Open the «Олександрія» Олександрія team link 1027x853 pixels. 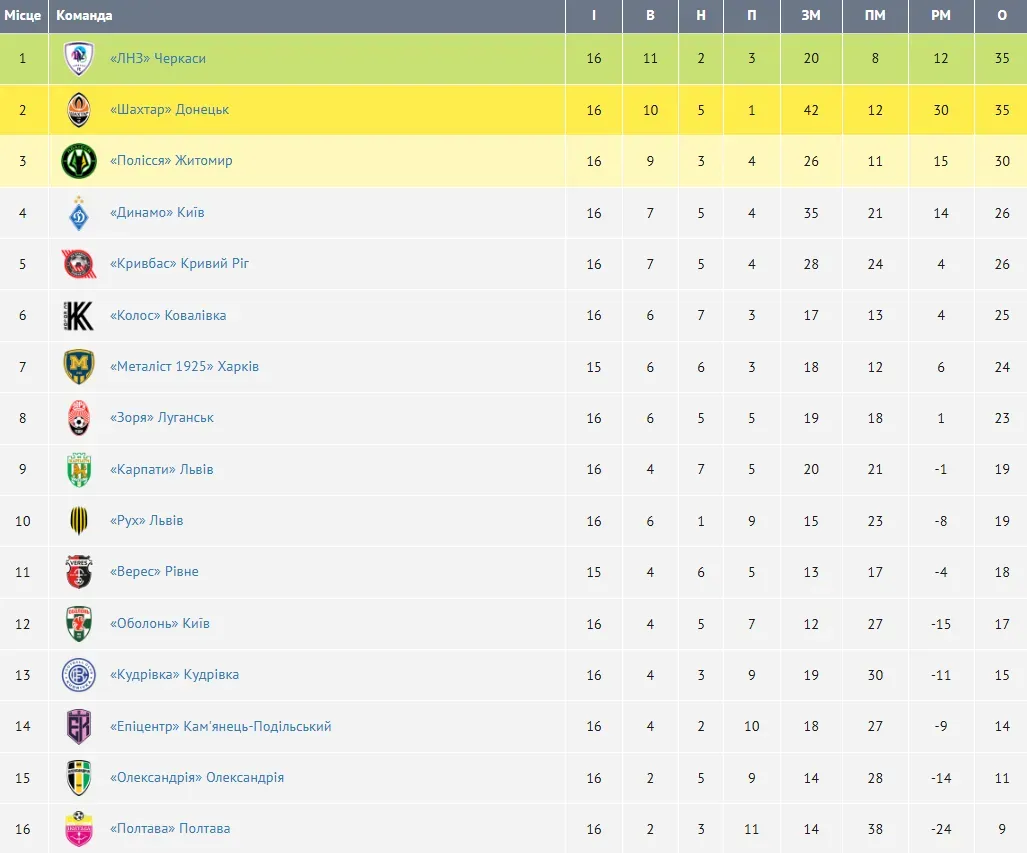tap(196, 778)
